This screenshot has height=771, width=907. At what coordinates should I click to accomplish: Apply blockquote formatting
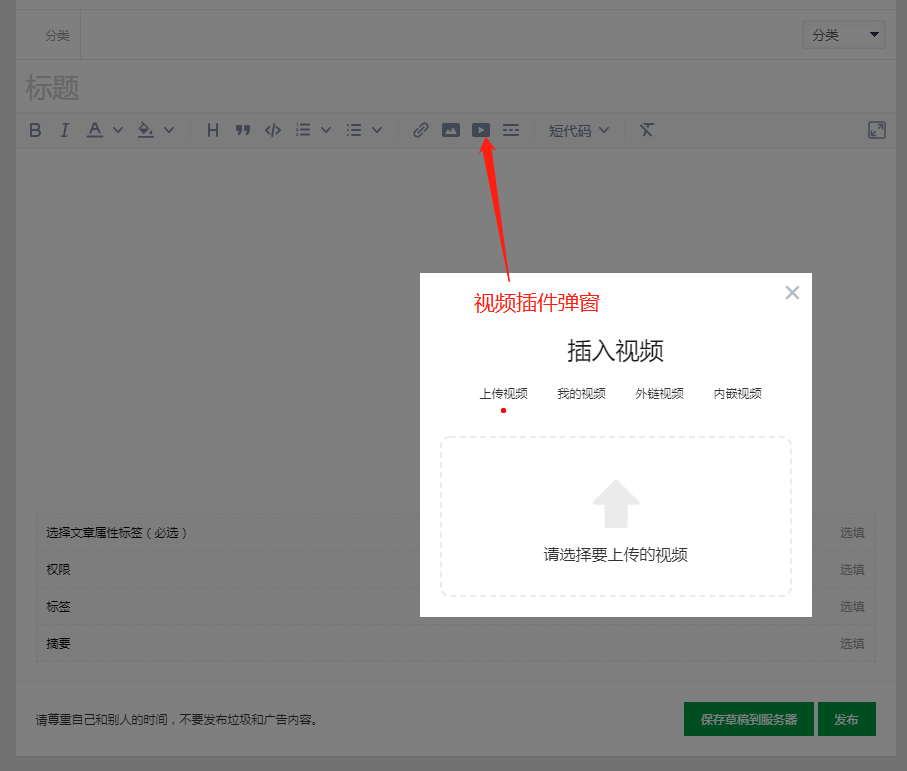tap(242, 130)
